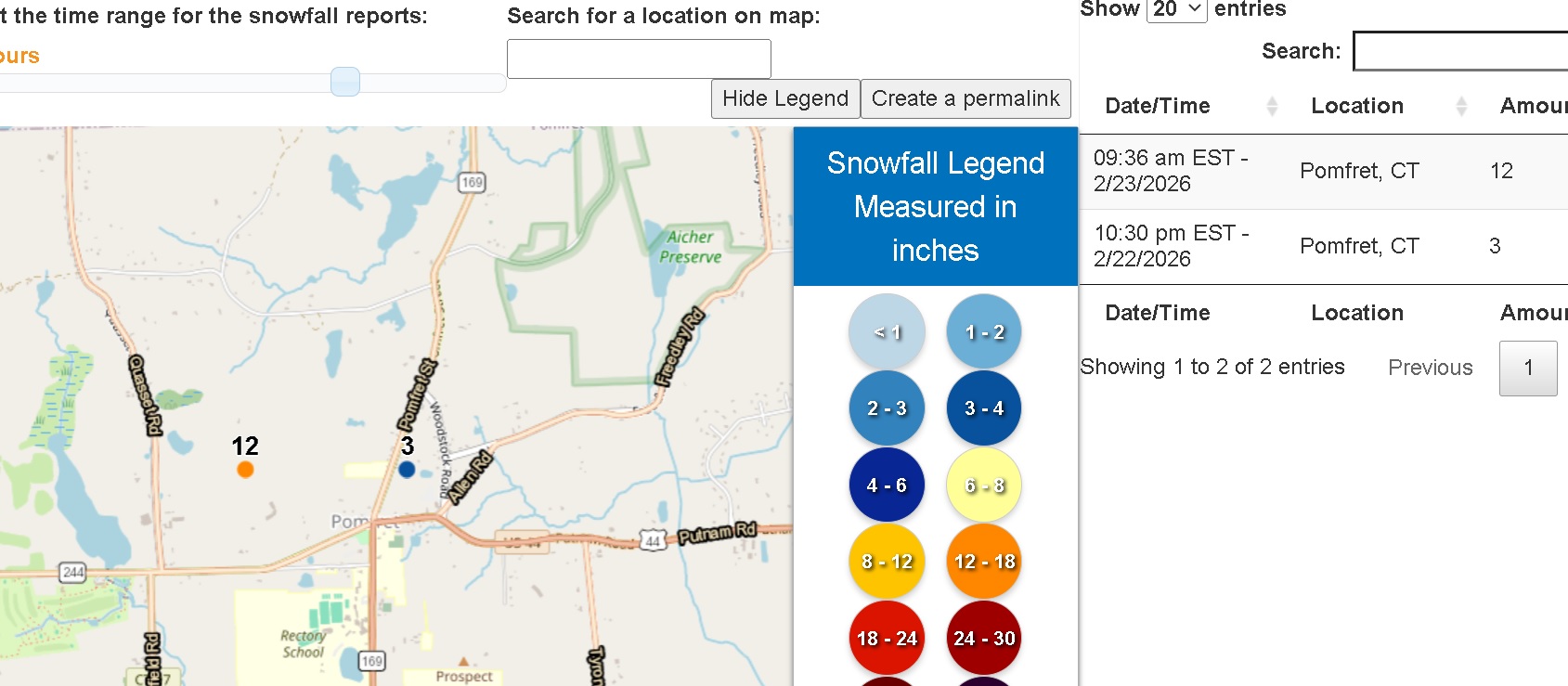Open the entries-per-page dropdown showing 20
The width and height of the screenshot is (1568, 686).
tap(1176, 10)
